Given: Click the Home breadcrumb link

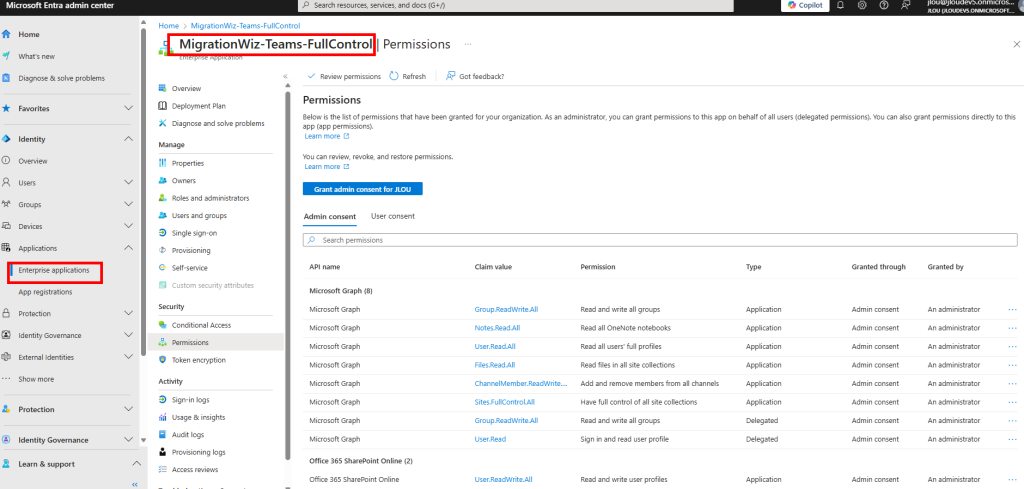Looking at the screenshot, I should (x=168, y=25).
